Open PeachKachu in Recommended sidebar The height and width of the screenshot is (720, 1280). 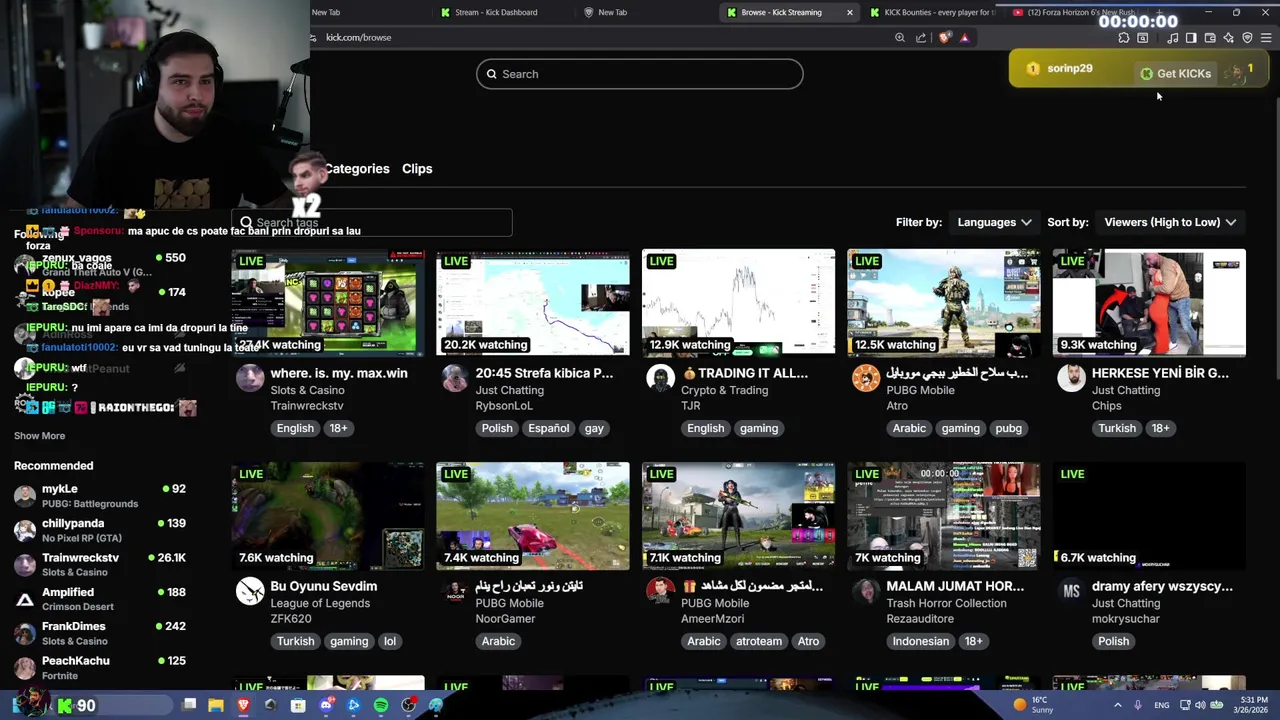(x=100, y=667)
